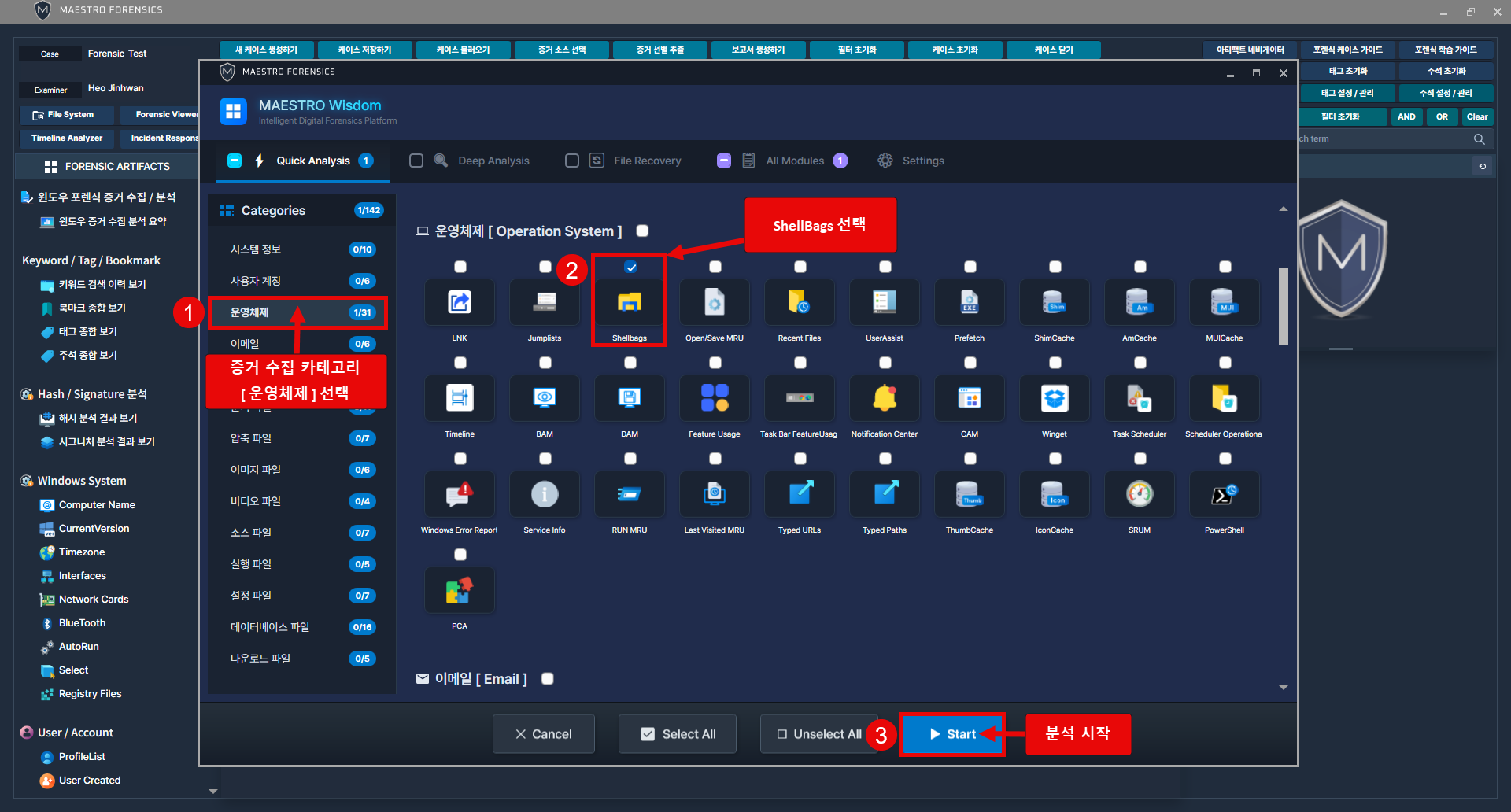Click the module list vertical scrollbar
The height and width of the screenshot is (812, 1511).
point(1284,306)
